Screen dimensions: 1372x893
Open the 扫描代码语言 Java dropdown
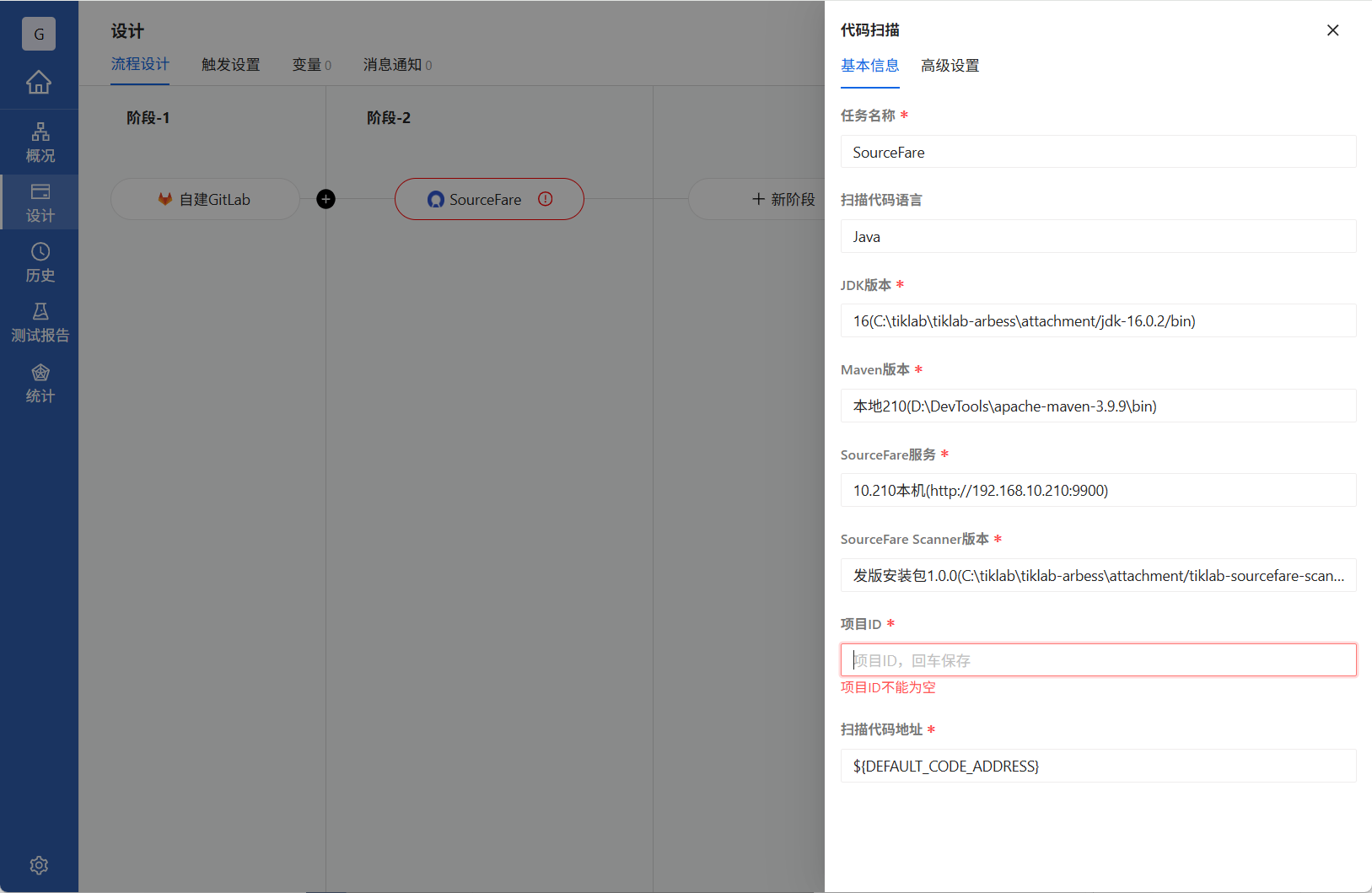coord(1098,236)
